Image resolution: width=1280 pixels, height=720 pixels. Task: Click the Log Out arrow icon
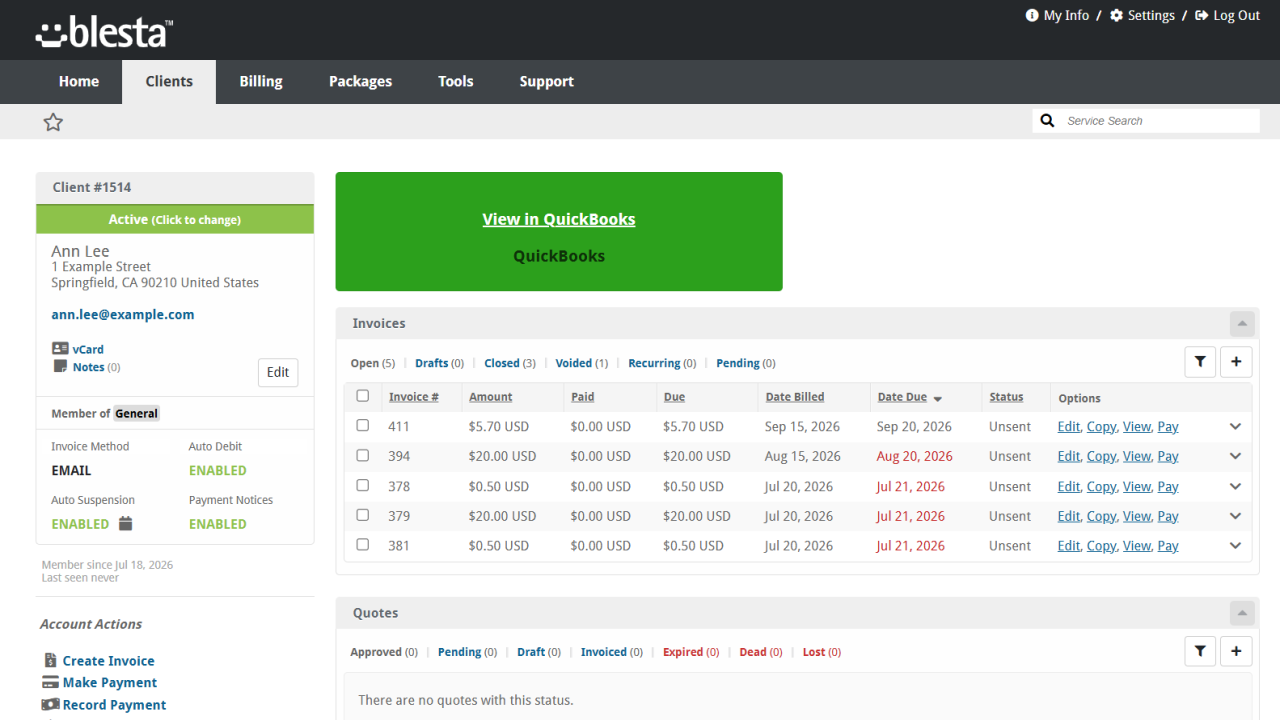pos(1201,15)
